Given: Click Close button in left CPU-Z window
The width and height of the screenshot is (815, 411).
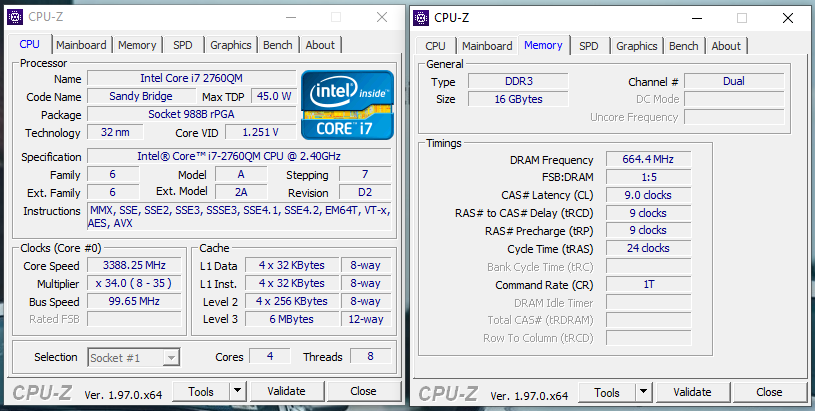Looking at the screenshot, I should point(363,391).
